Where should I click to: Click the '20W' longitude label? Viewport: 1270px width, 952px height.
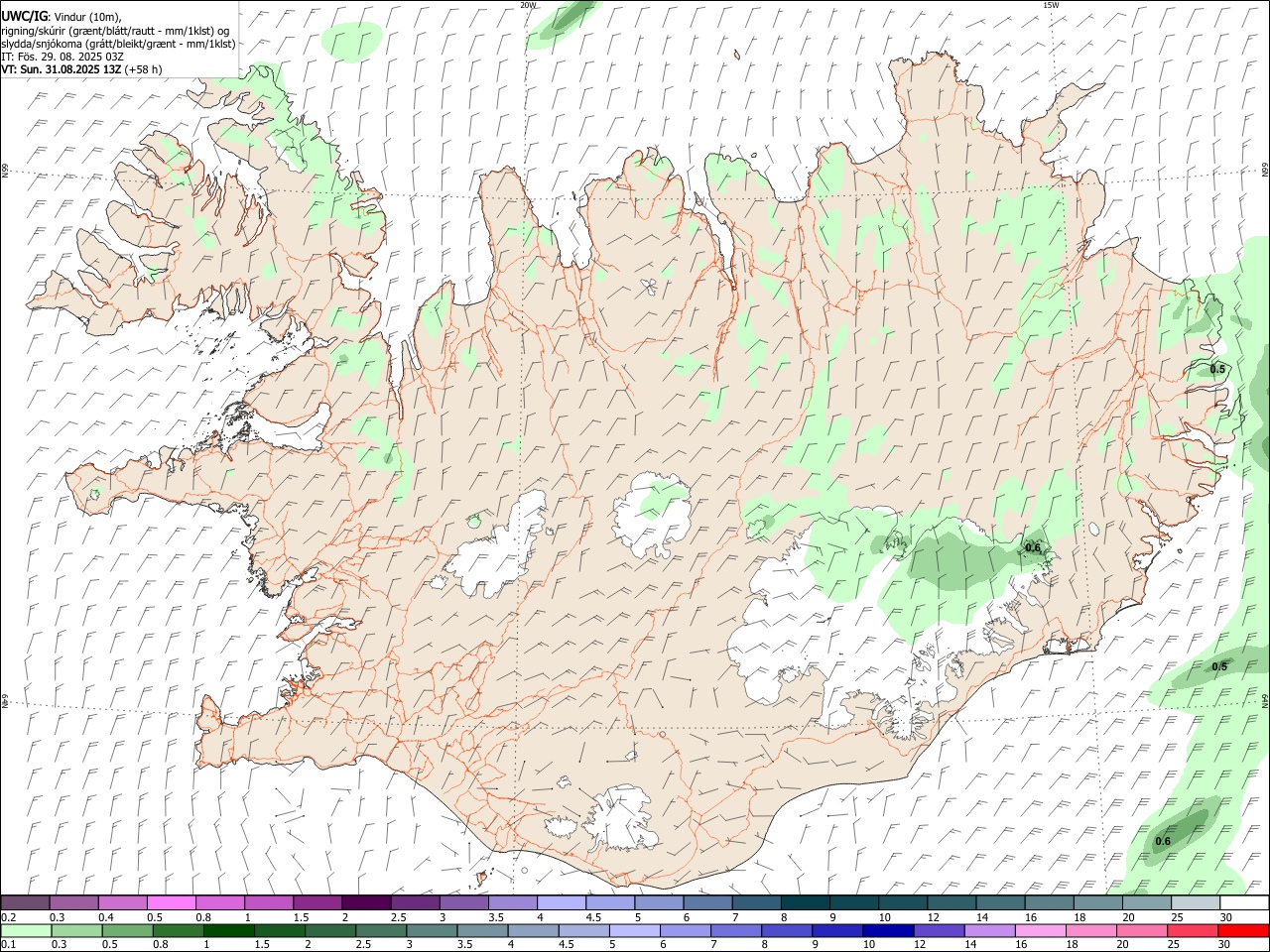528,5
